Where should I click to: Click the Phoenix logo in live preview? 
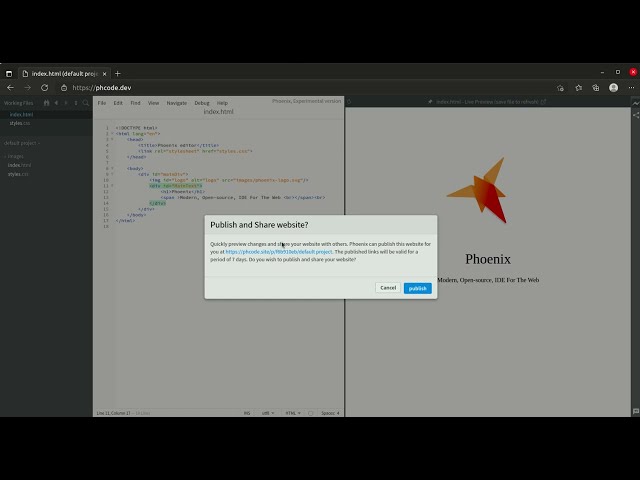(478, 190)
